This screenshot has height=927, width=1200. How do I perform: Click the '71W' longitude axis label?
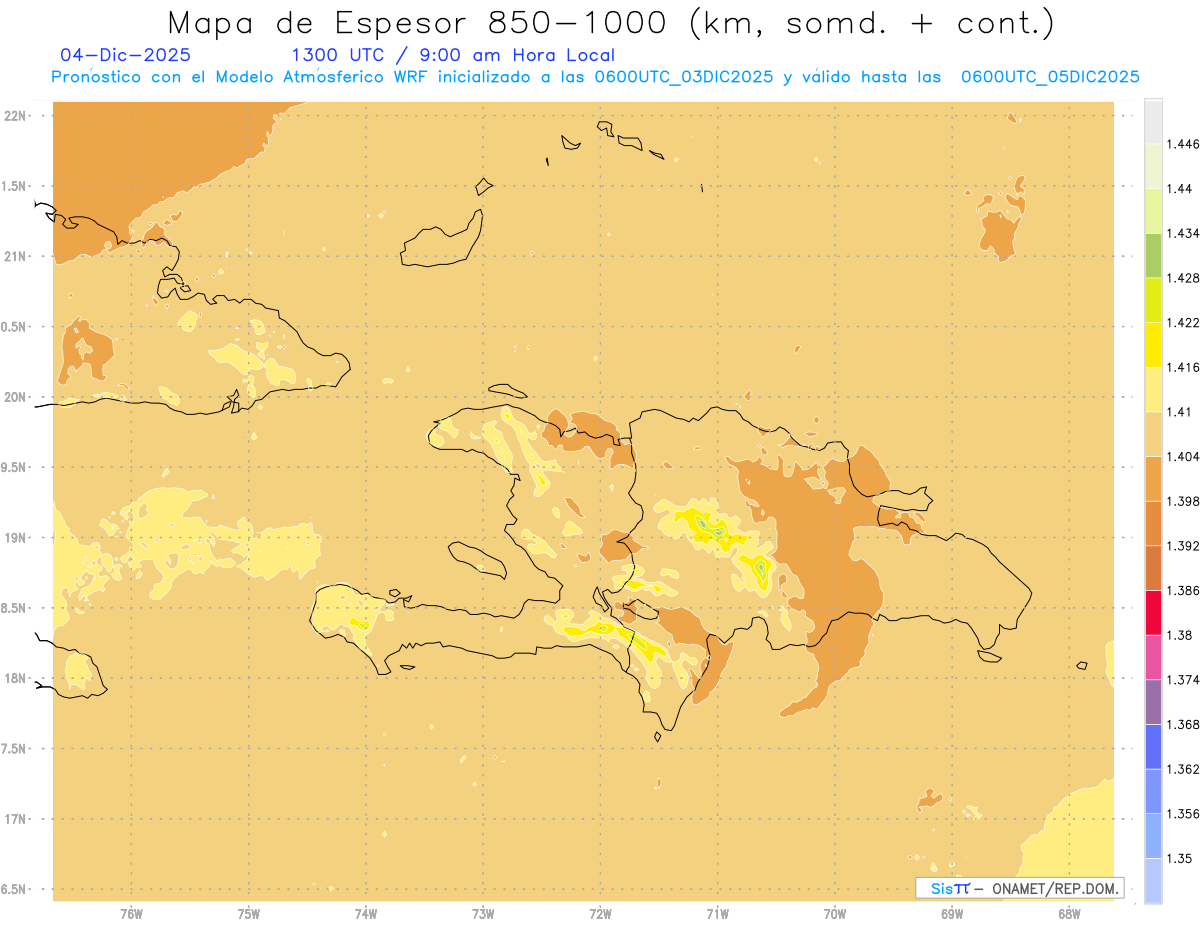tap(717, 914)
